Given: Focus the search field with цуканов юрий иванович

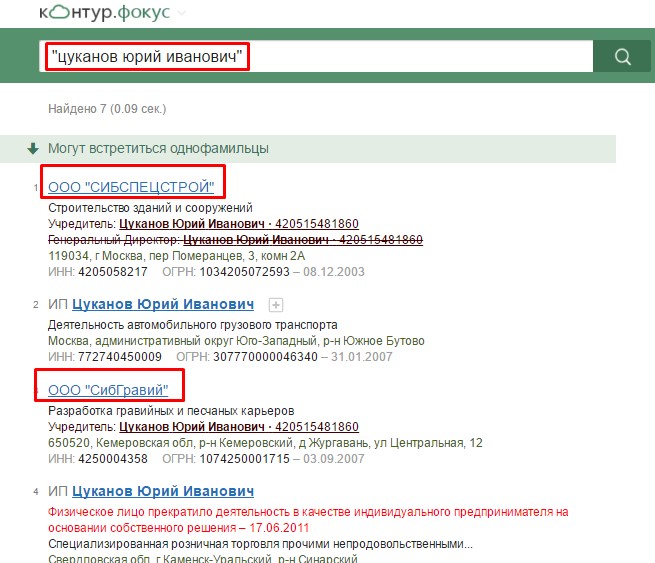Looking at the screenshot, I should click(x=316, y=56).
